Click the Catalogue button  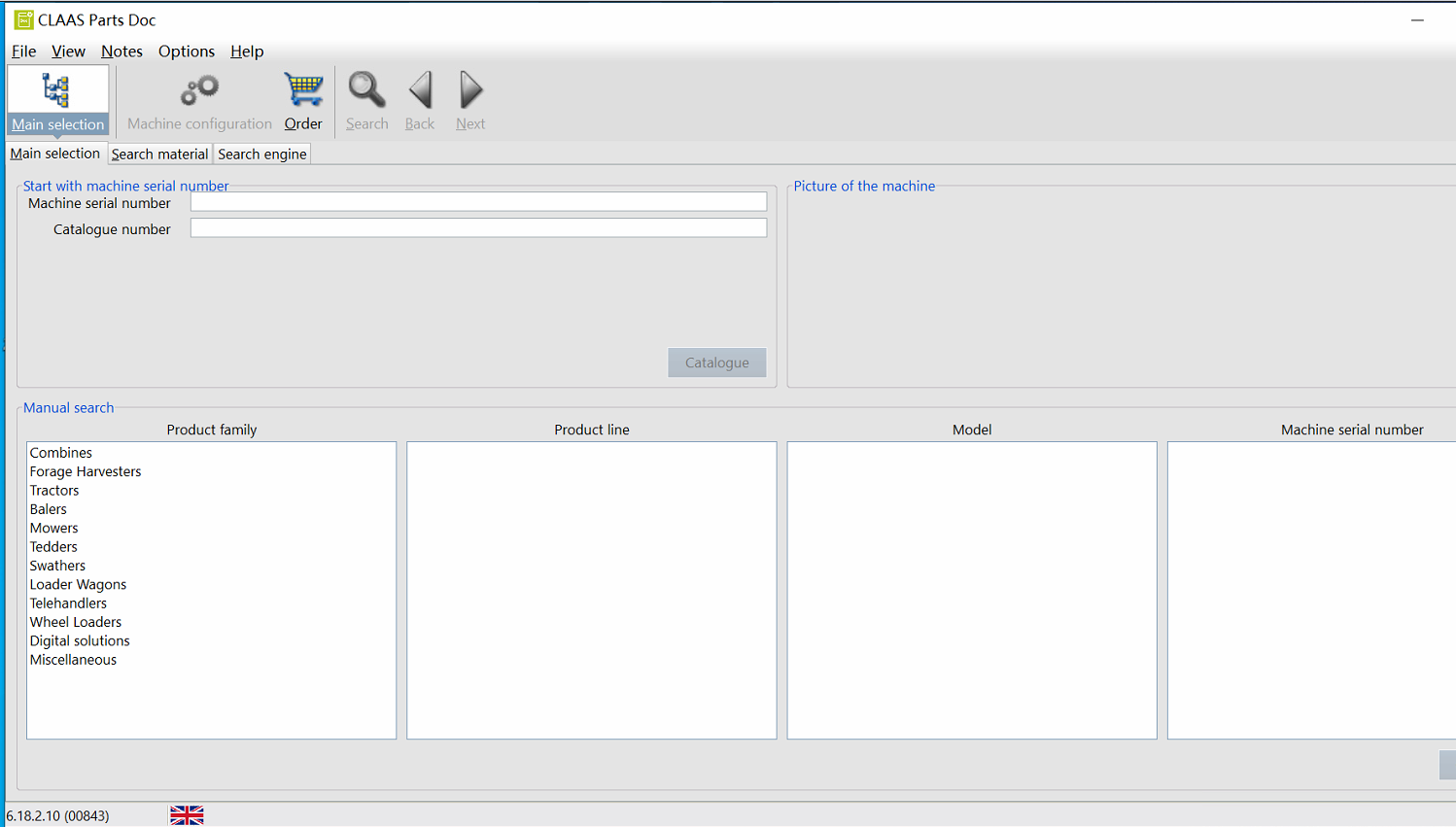coord(717,362)
